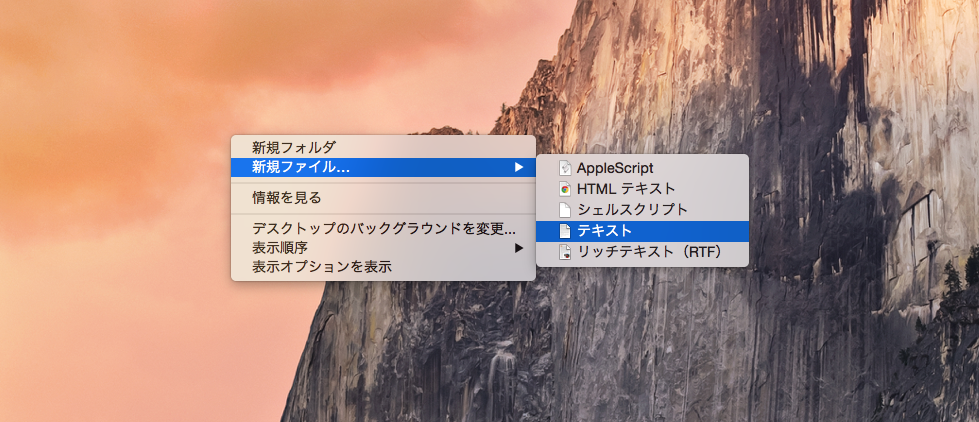This screenshot has width=979, height=422.
Task: Create a new シェルスクリプト file
Action: 642,210
